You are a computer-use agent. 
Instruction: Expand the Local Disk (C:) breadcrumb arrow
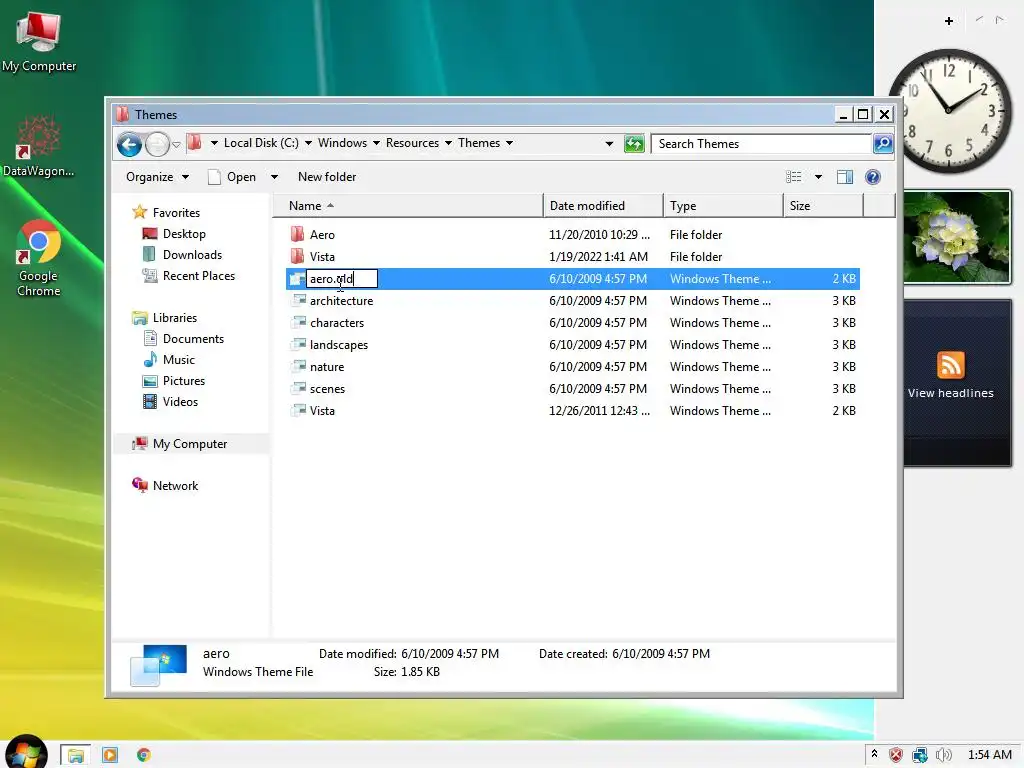[308, 143]
